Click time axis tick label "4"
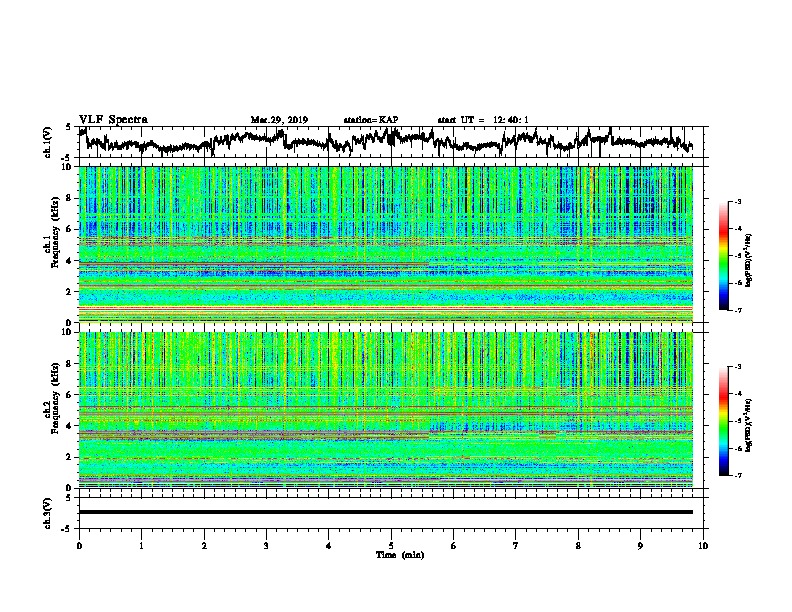The height and width of the screenshot is (612, 792). [x=329, y=546]
